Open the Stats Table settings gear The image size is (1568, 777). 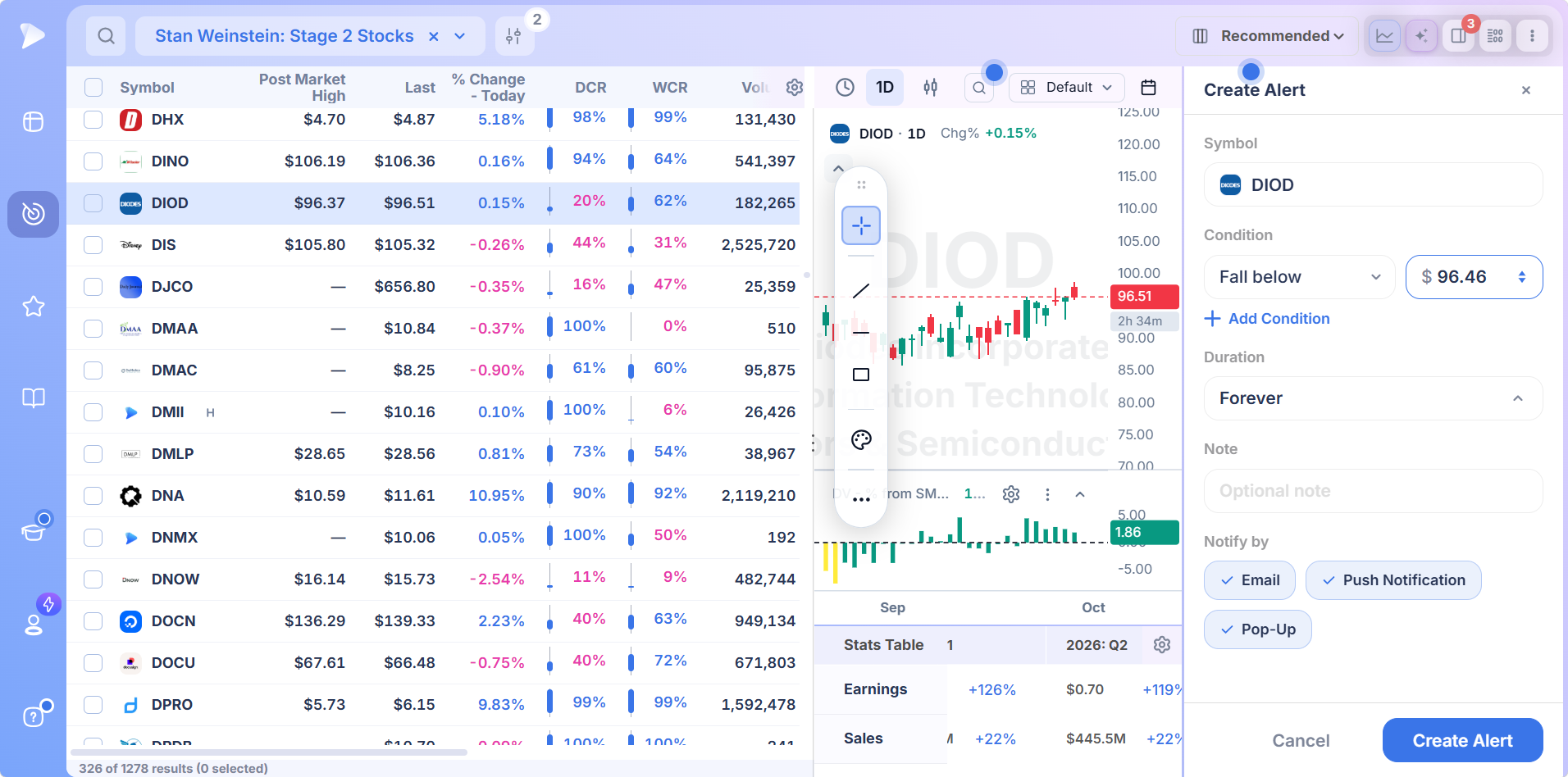(x=1162, y=645)
